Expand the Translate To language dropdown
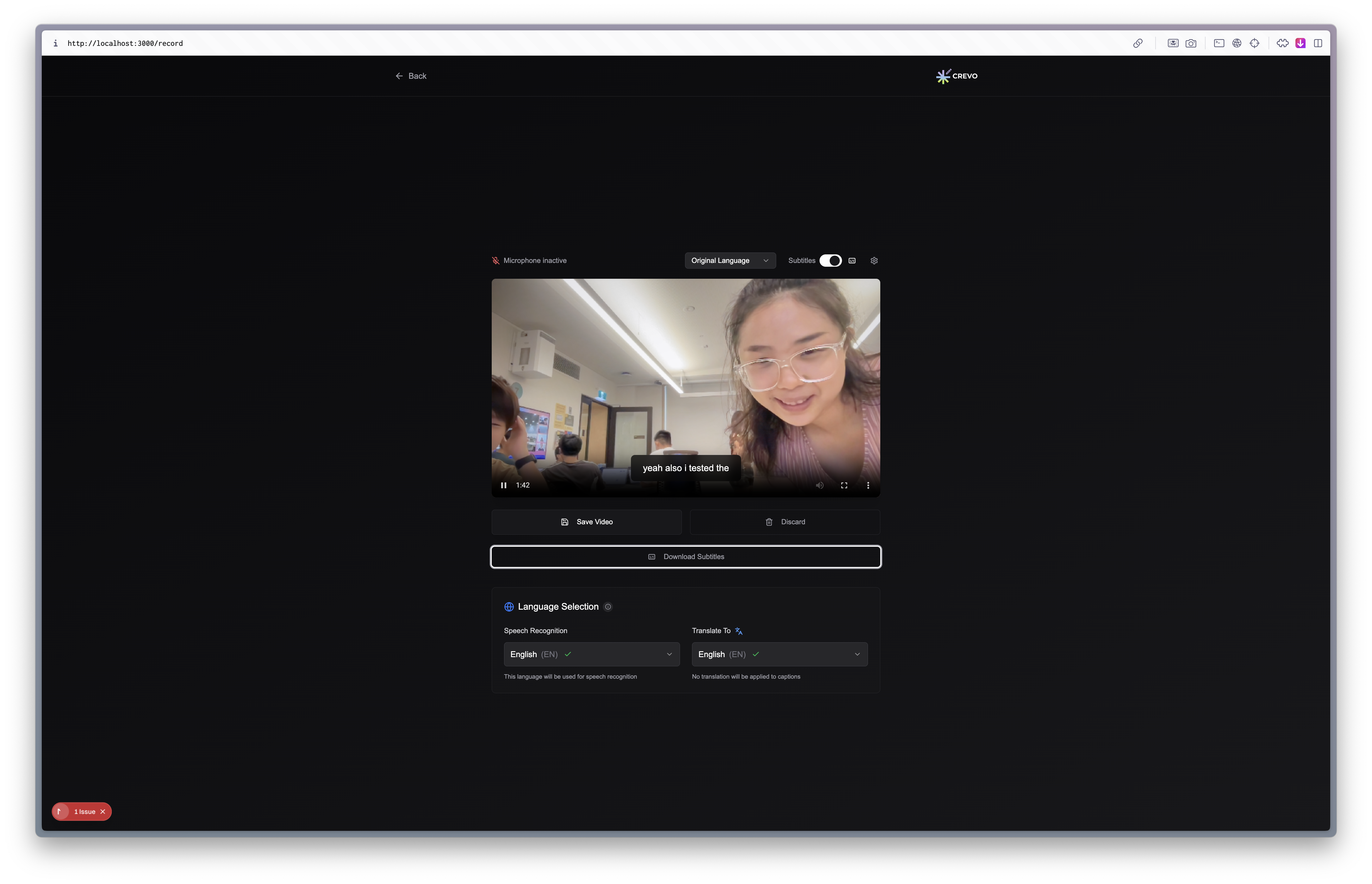The height and width of the screenshot is (884, 1372). click(779, 654)
